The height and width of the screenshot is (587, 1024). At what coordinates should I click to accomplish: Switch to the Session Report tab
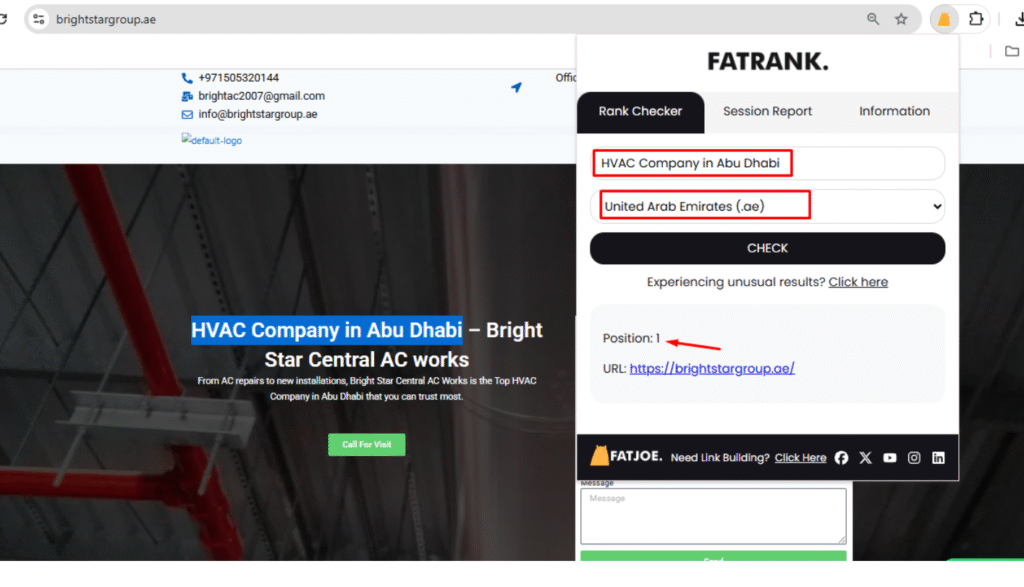(x=767, y=111)
